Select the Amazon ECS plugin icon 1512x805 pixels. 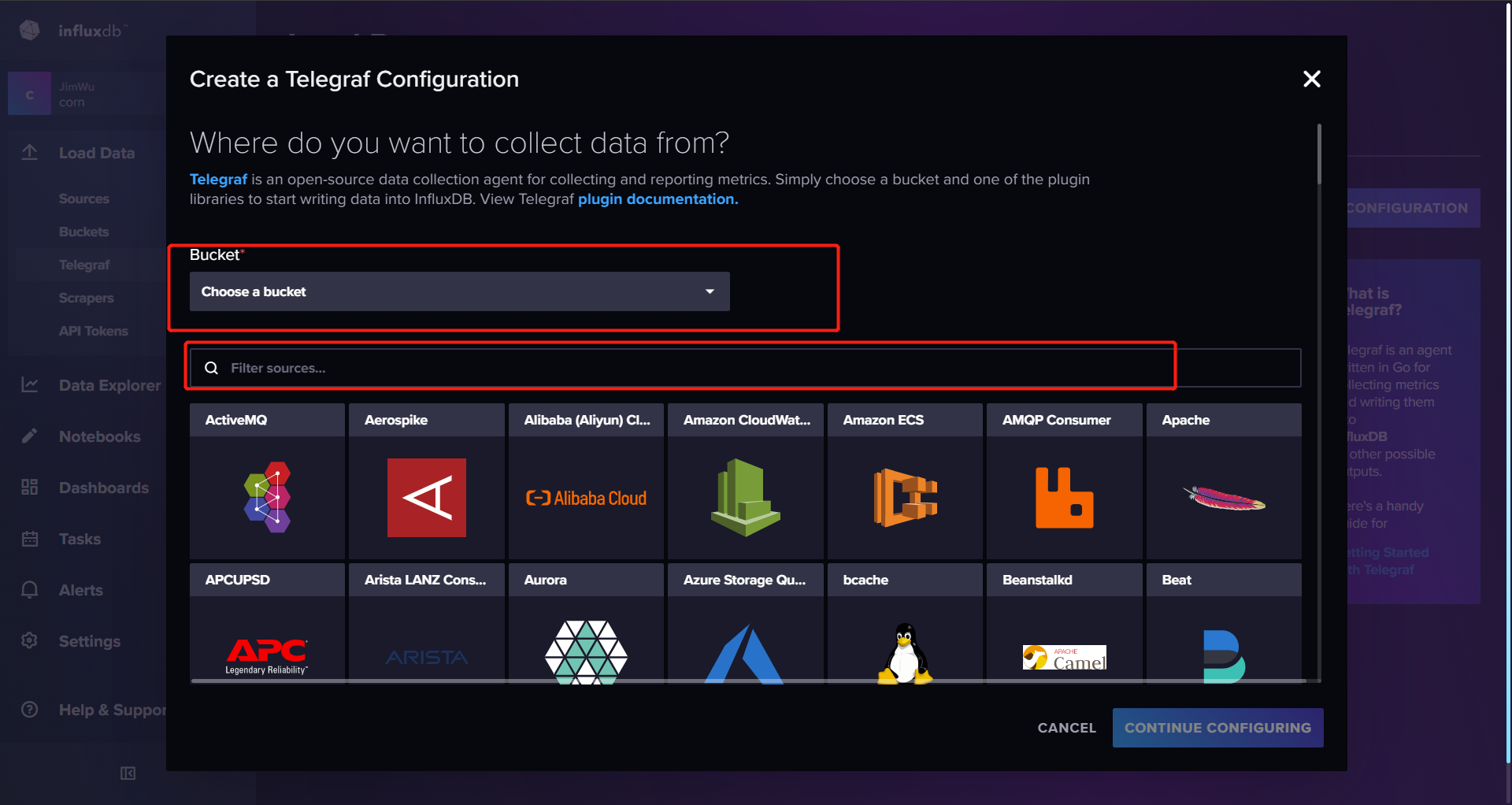pos(905,497)
